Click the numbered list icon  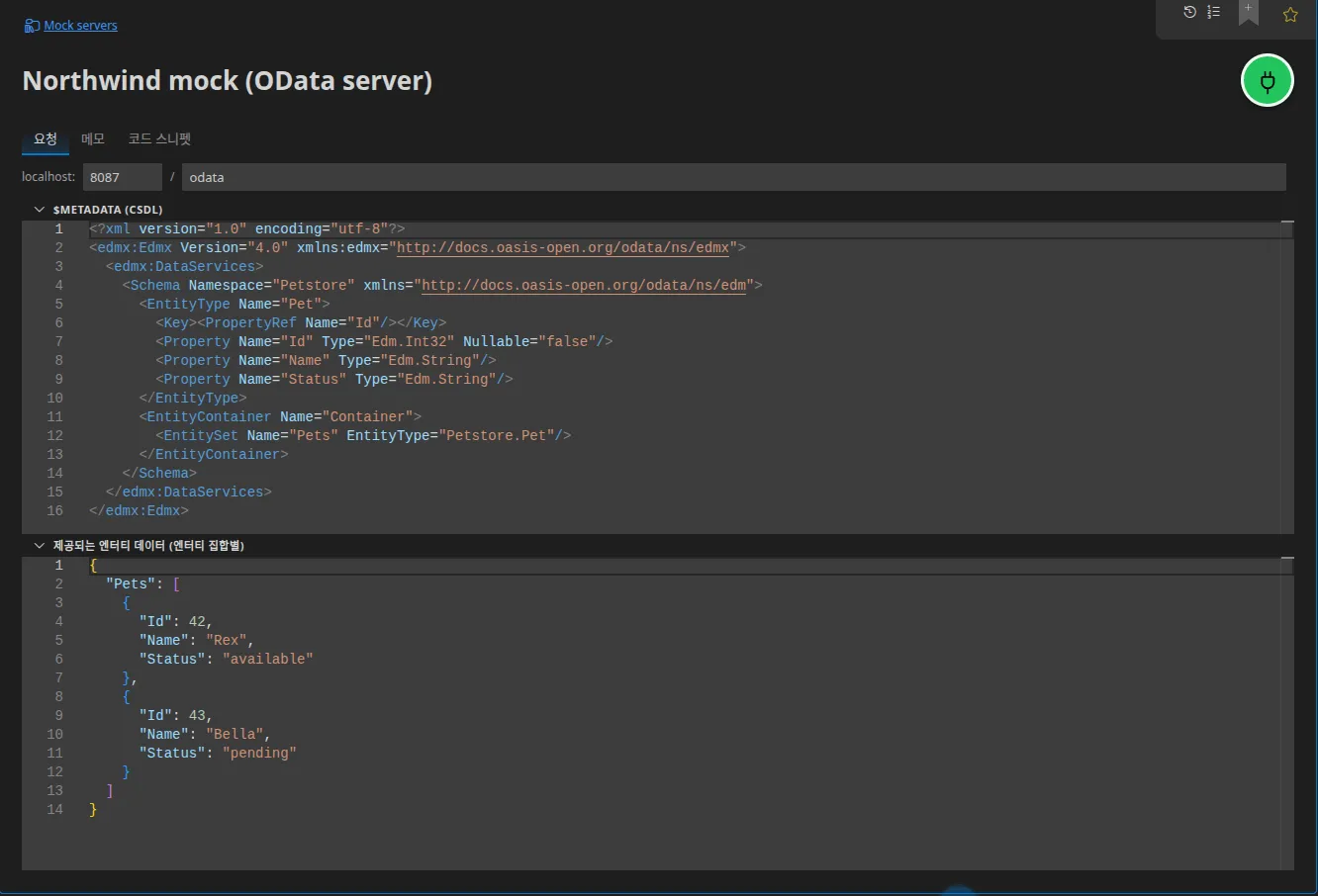click(x=1214, y=12)
